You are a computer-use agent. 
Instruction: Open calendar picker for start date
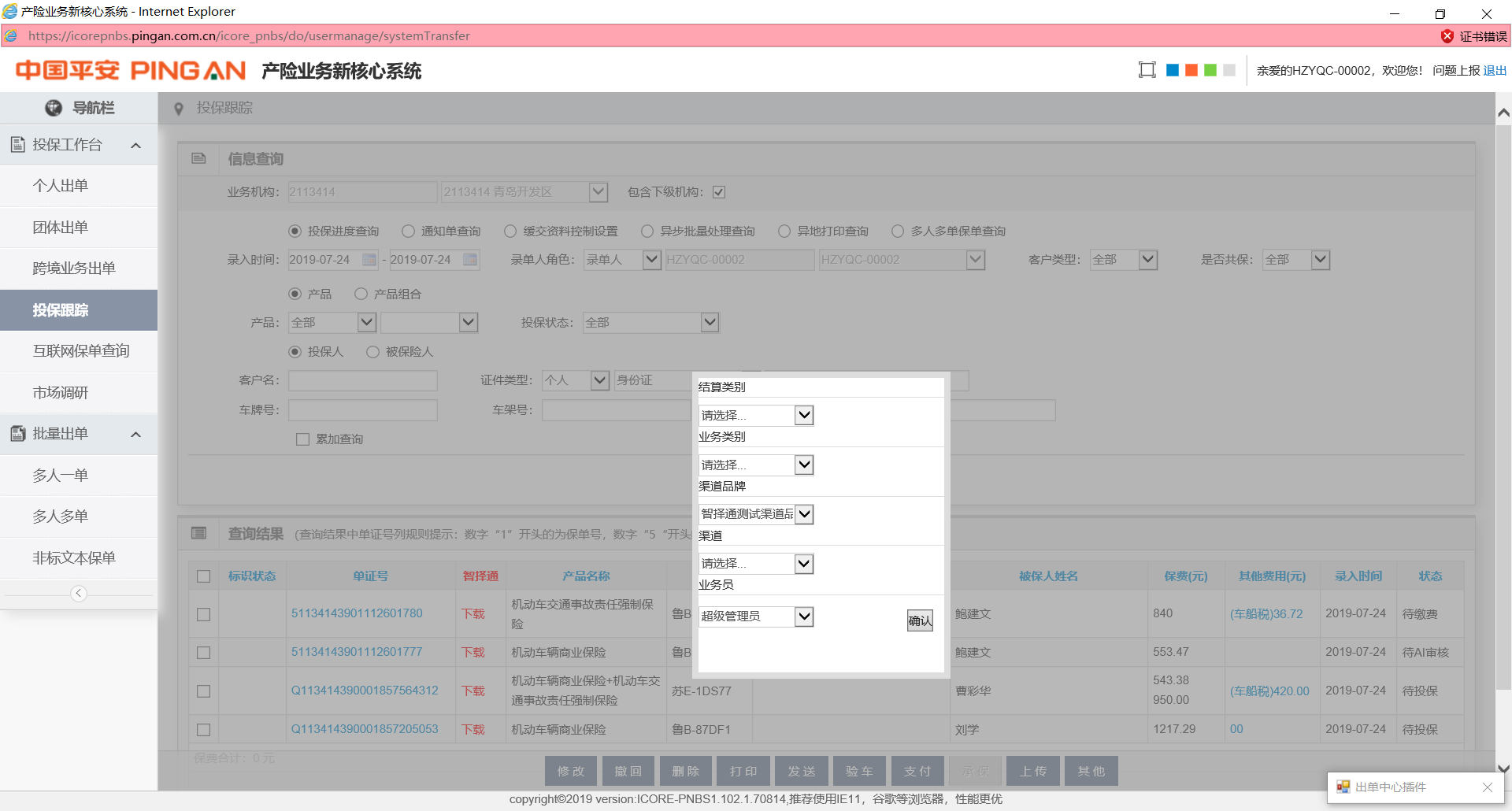click(x=369, y=260)
